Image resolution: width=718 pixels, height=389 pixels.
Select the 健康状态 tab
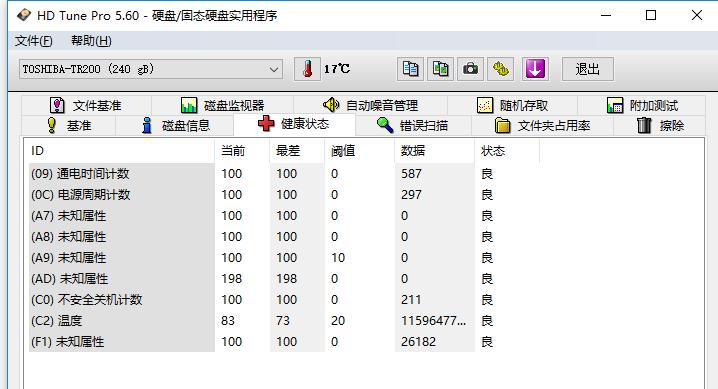(294, 124)
